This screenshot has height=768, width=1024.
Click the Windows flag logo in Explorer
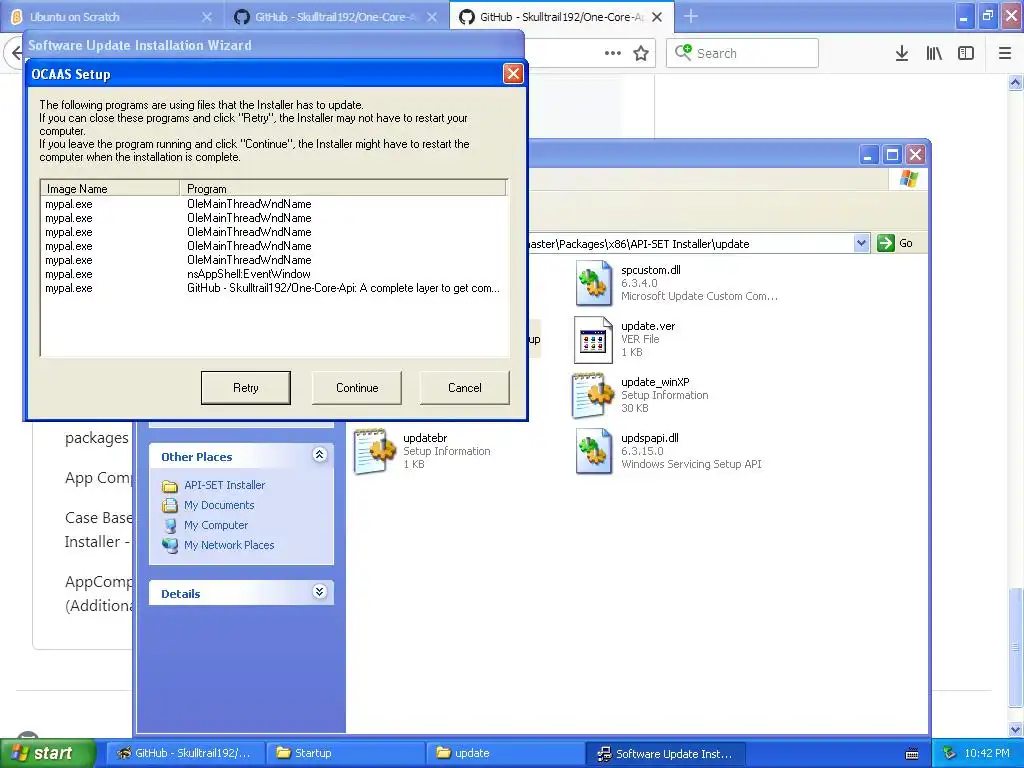pyautogui.click(x=908, y=179)
